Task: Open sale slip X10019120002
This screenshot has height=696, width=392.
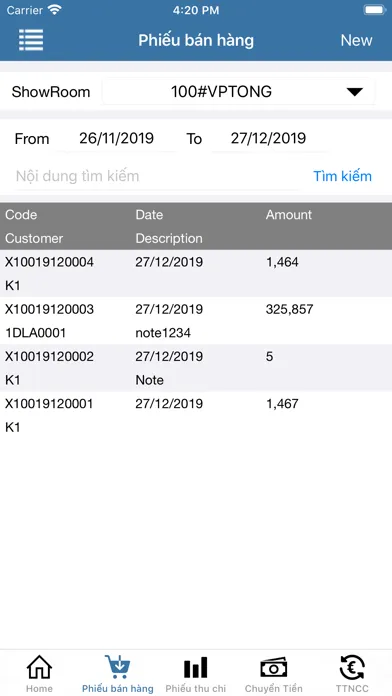Action: click(49, 356)
